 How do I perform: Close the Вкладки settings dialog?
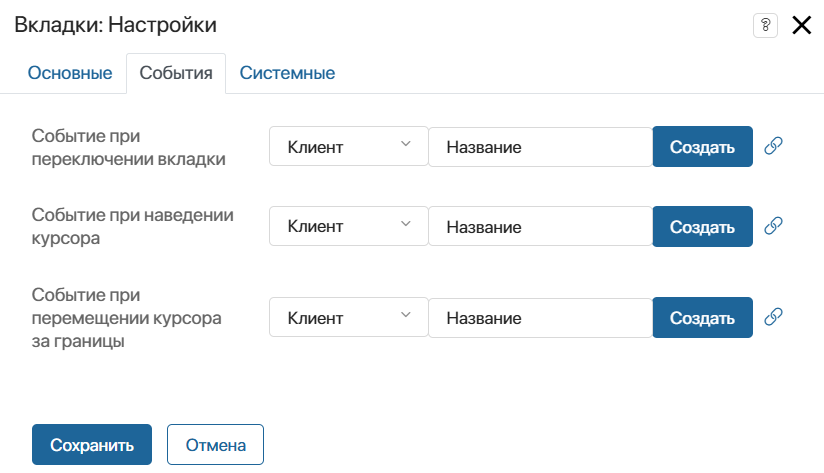click(801, 26)
